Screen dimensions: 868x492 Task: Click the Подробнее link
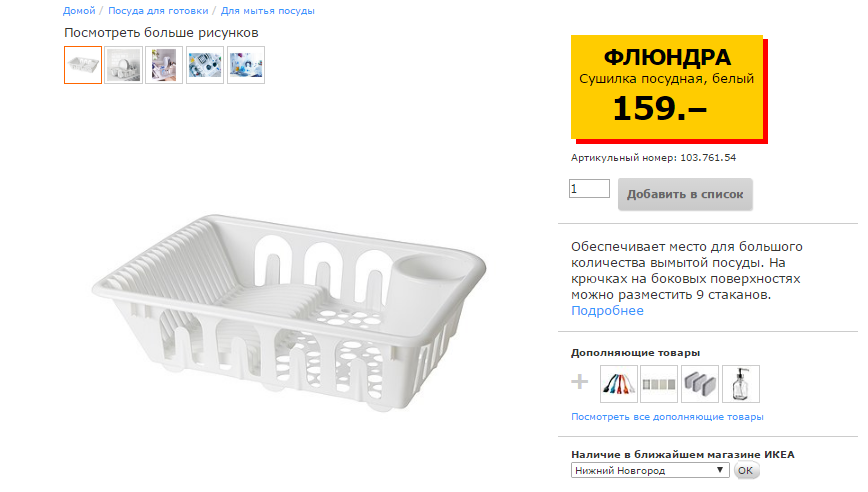(x=607, y=311)
